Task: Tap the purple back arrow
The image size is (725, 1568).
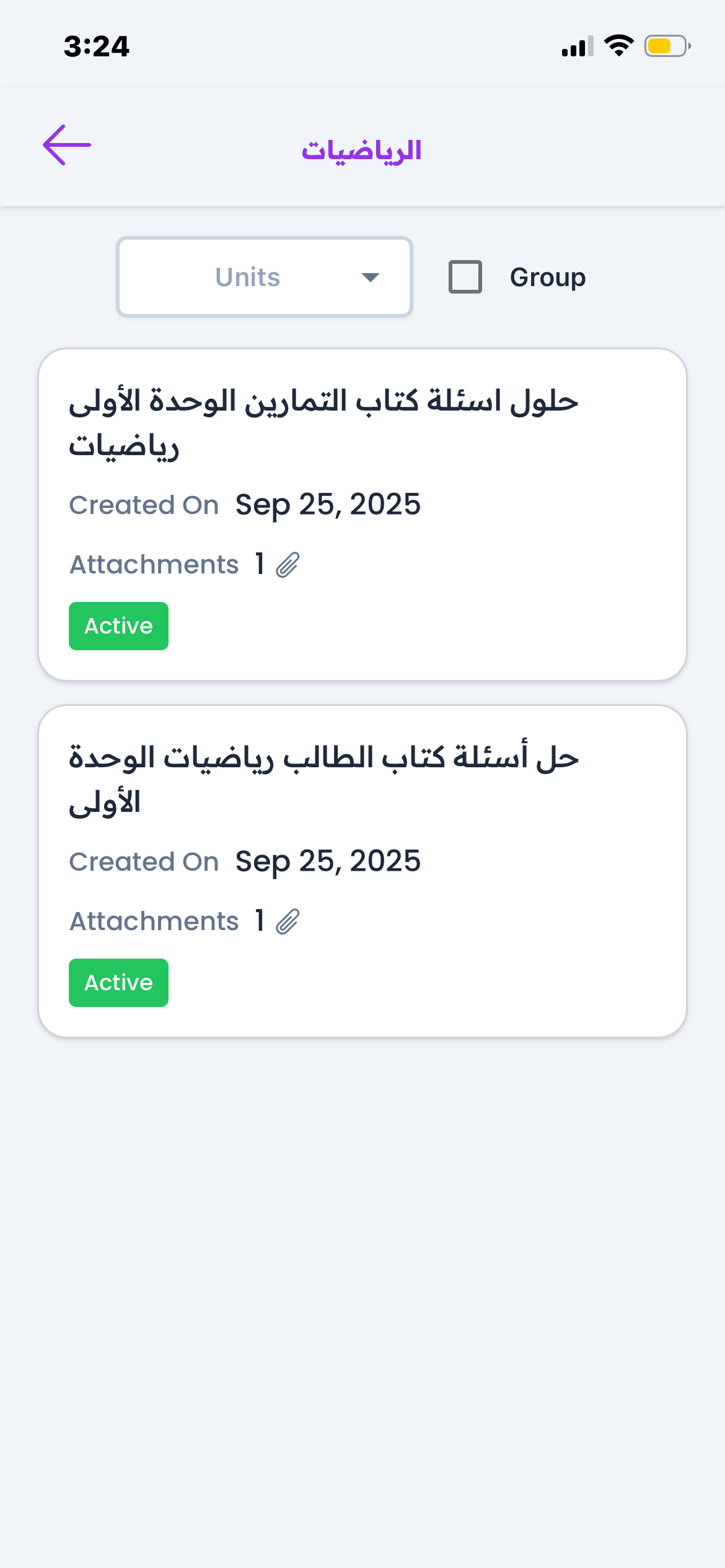Action: [67, 146]
